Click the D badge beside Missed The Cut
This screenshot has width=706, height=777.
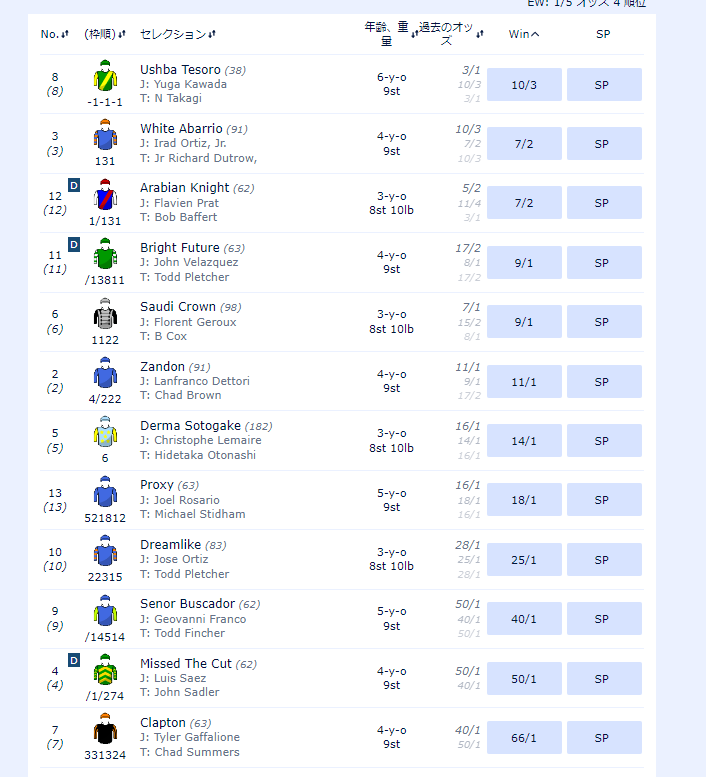(73, 660)
